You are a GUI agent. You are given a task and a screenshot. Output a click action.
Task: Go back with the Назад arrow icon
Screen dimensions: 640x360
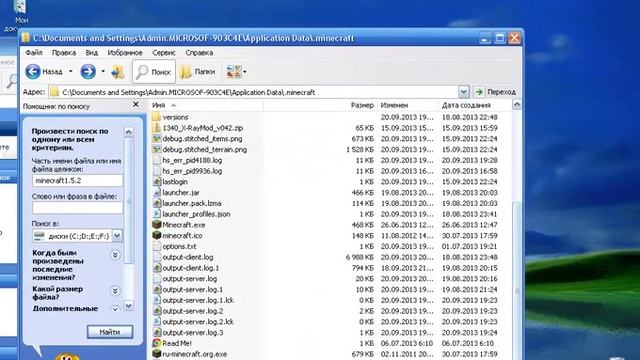pos(33,72)
